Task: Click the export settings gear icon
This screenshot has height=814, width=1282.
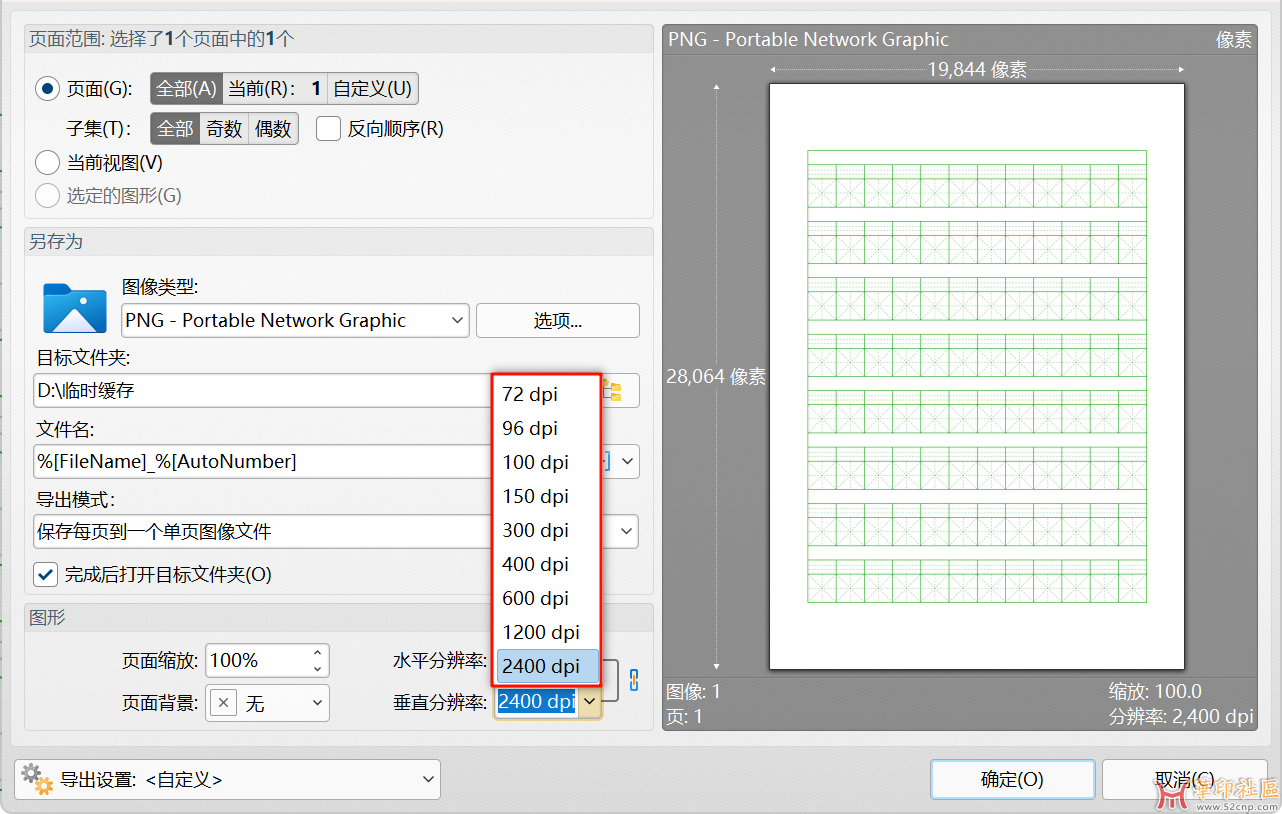Action: coord(36,779)
